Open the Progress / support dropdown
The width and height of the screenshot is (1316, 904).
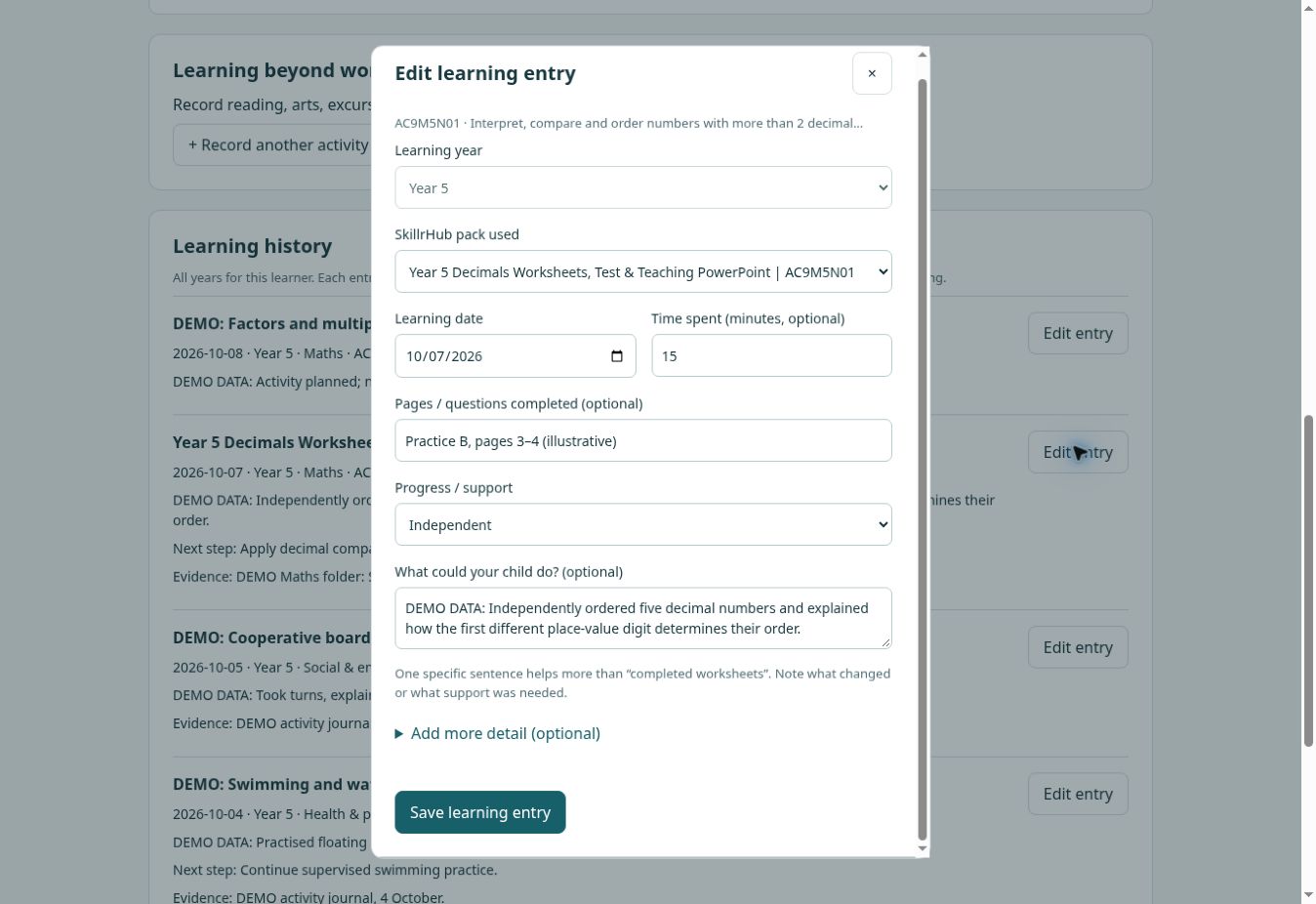tap(643, 524)
